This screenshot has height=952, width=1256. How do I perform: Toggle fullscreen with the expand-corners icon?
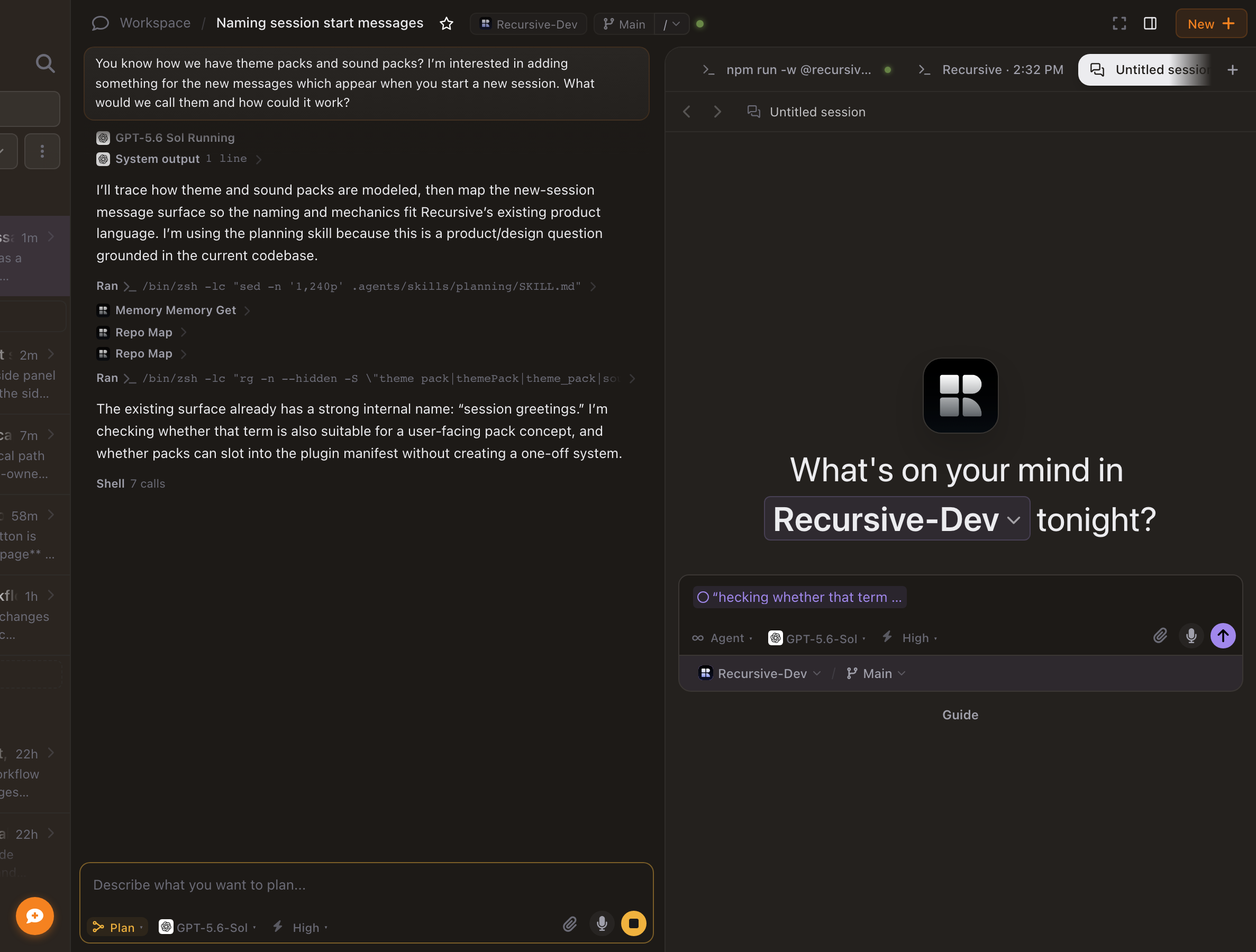[x=1119, y=23]
